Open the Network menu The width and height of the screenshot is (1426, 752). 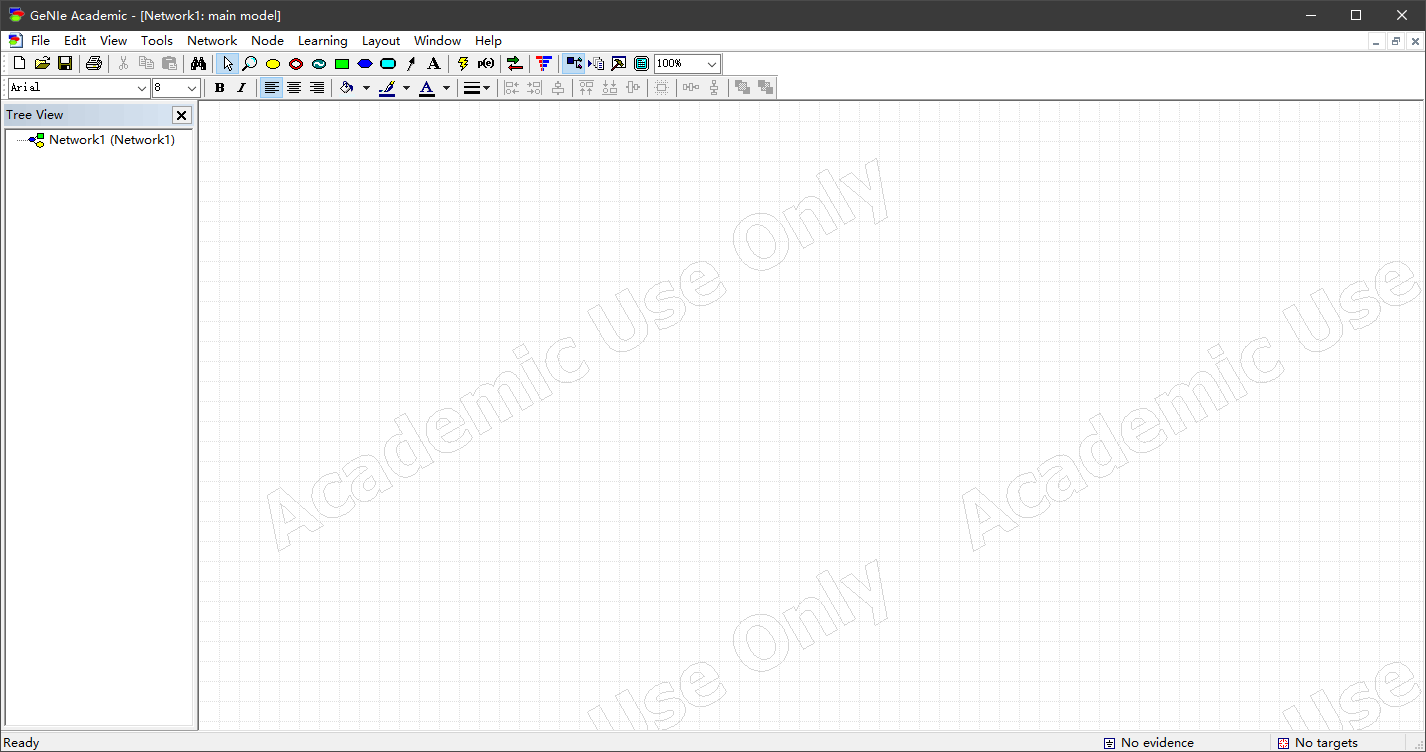(212, 41)
